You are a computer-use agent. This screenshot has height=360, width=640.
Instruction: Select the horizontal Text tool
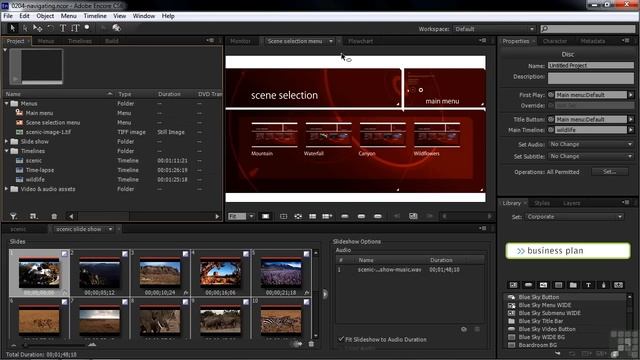pyautogui.click(x=63, y=28)
